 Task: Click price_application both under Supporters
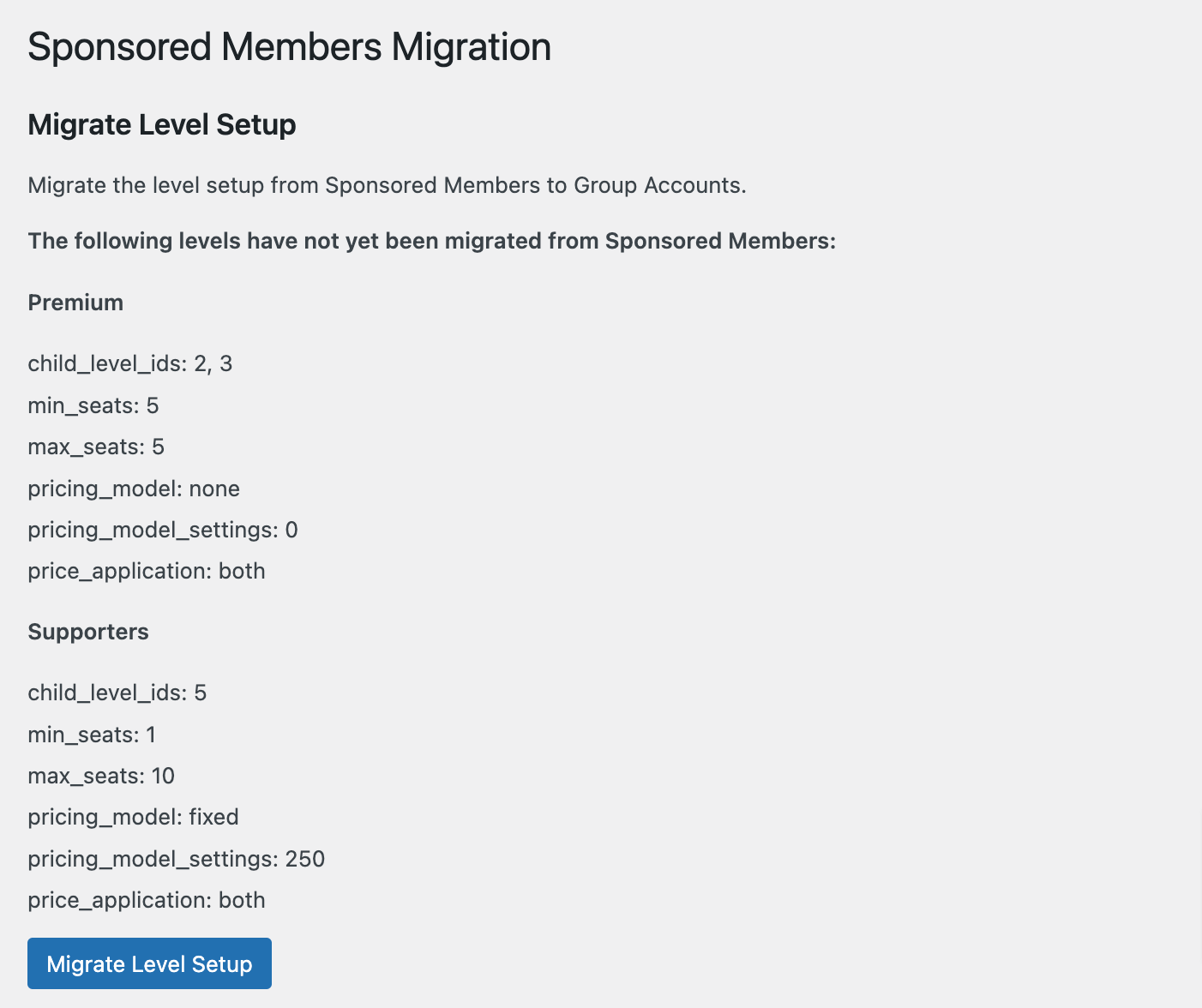click(x=146, y=900)
